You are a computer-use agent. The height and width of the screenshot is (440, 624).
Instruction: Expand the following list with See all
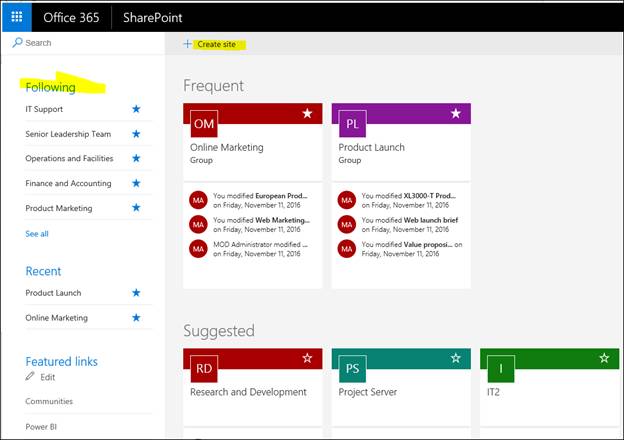37,234
